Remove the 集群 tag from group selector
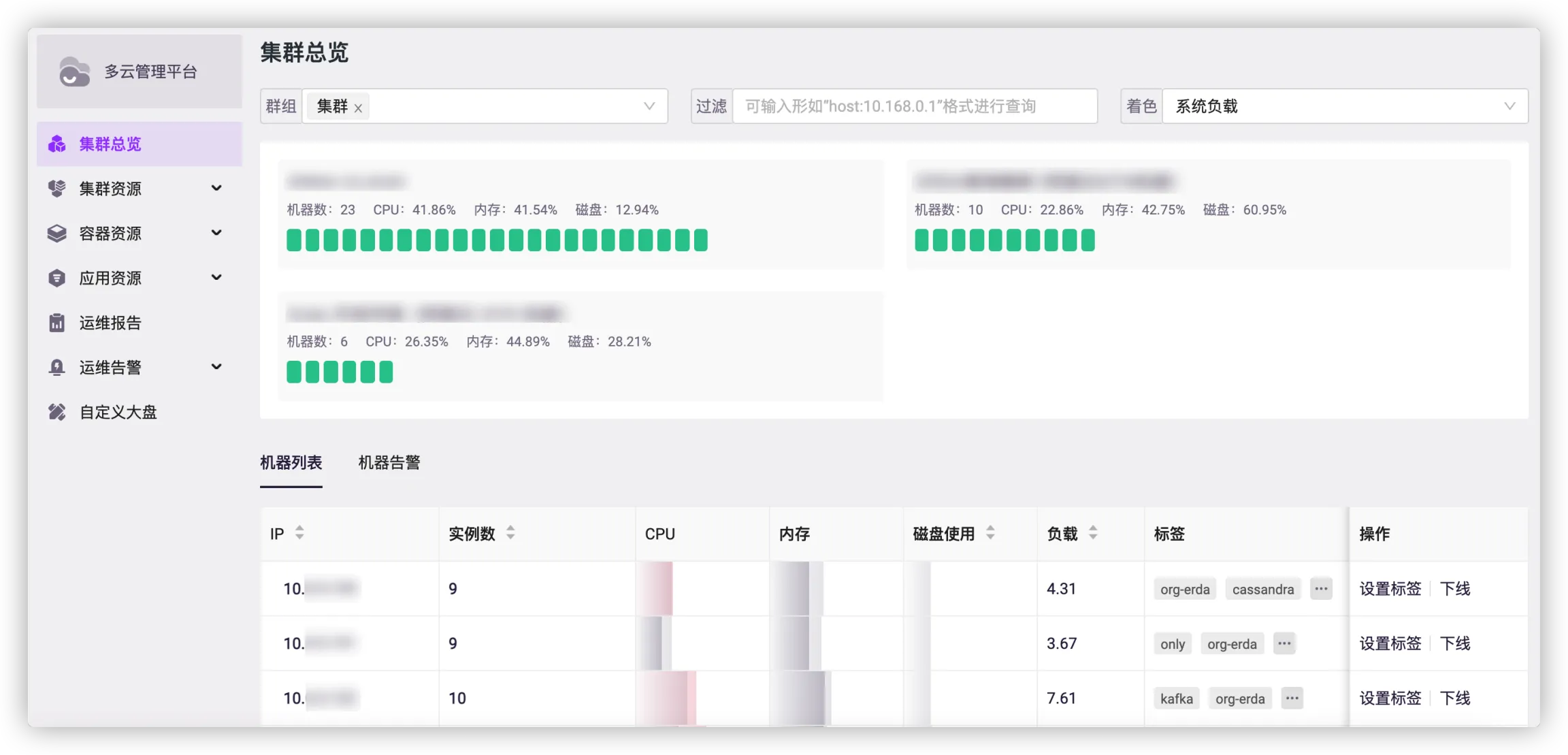Image resolution: width=1568 pixels, height=755 pixels. point(358,108)
